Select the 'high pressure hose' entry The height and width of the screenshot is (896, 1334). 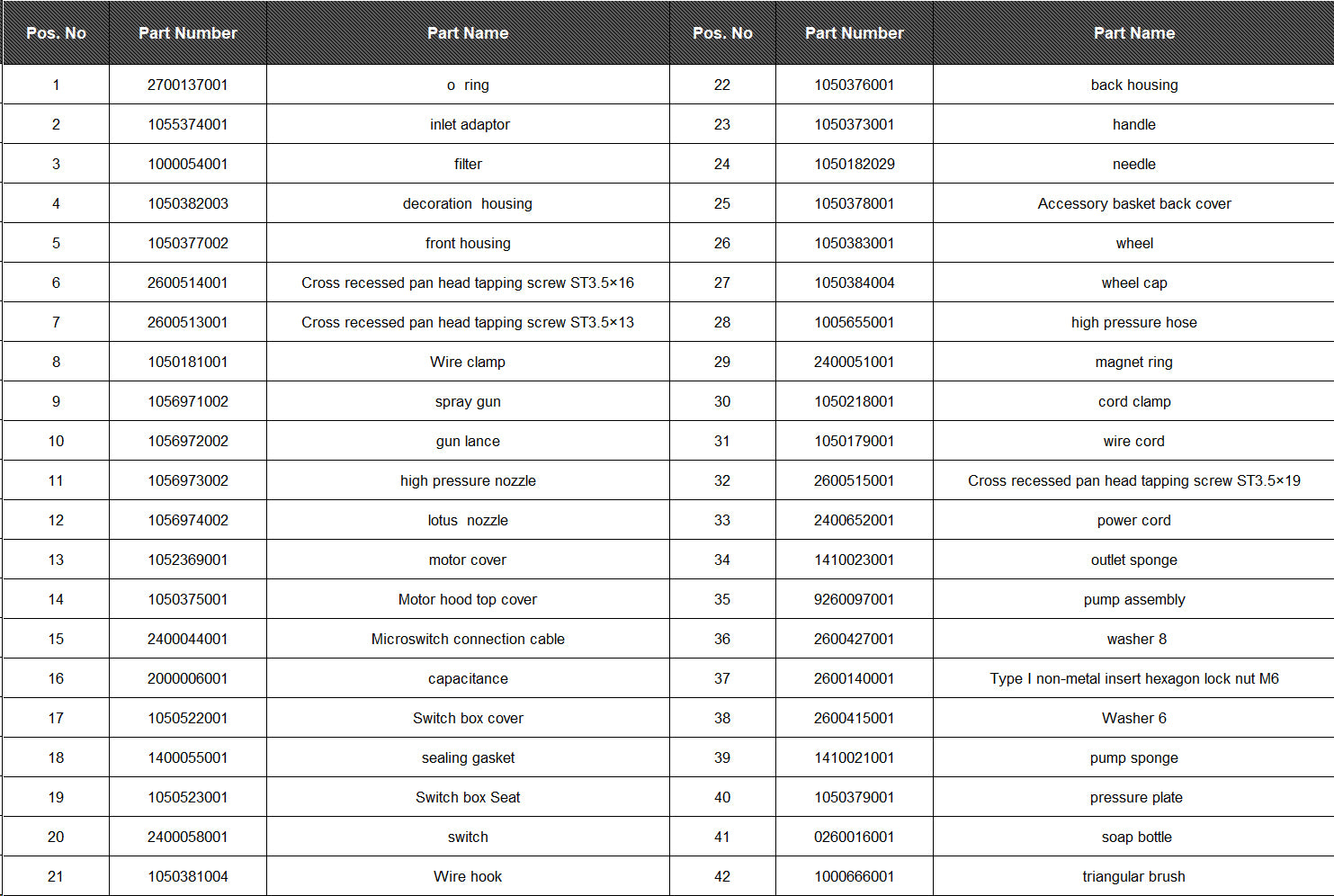click(x=1133, y=322)
